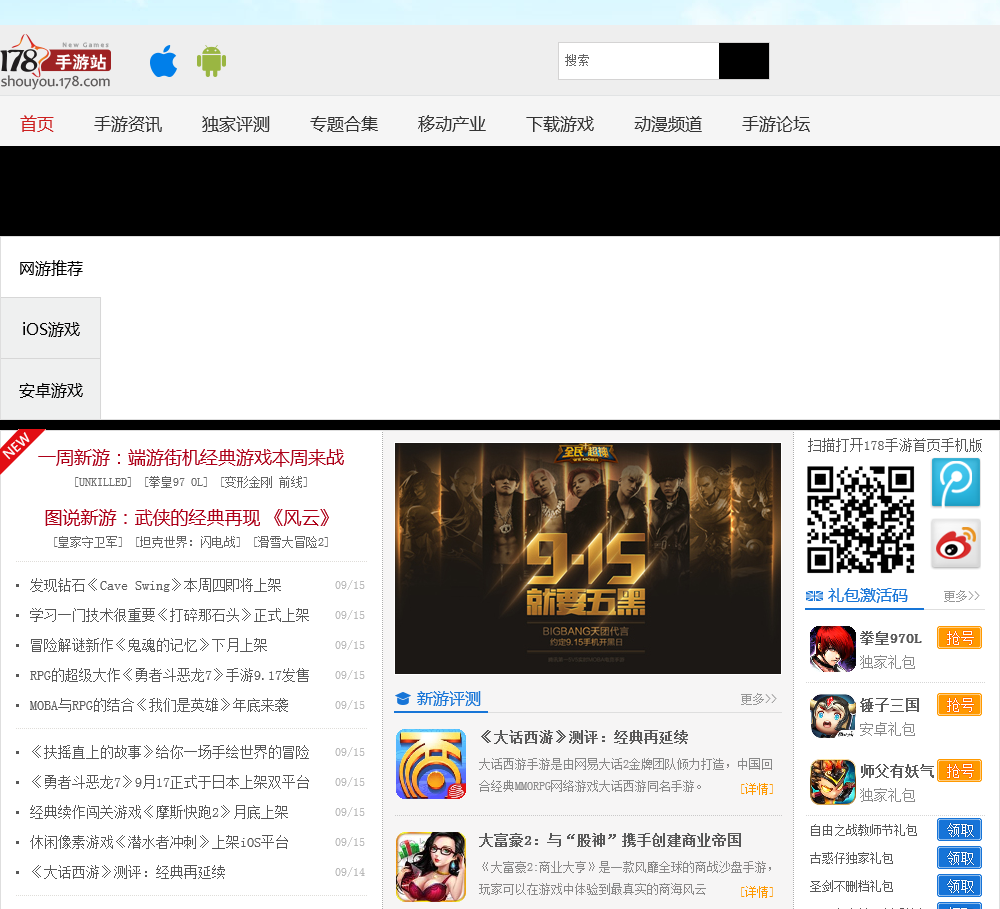Click 抢号 for 拳皇97OL 独家礼包
This screenshot has width=1000, height=909.
point(959,638)
